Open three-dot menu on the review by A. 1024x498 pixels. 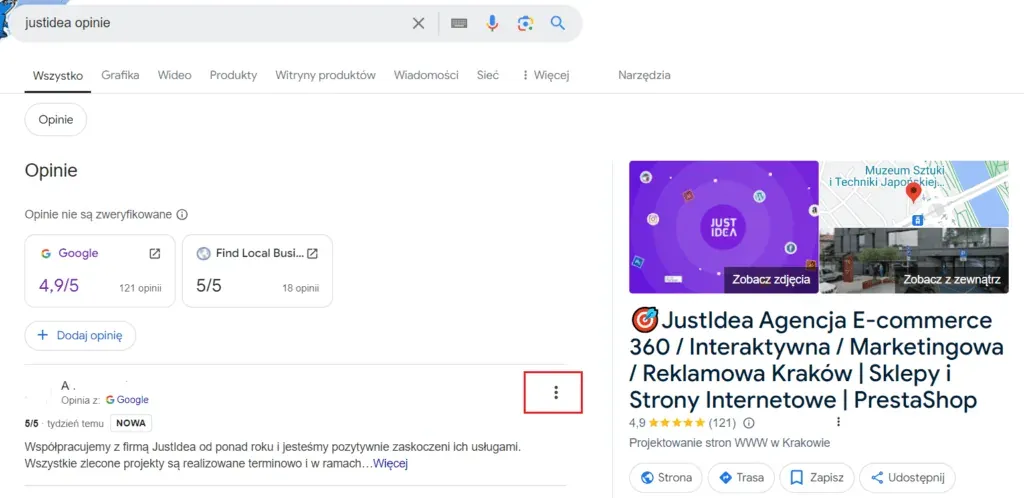click(556, 392)
